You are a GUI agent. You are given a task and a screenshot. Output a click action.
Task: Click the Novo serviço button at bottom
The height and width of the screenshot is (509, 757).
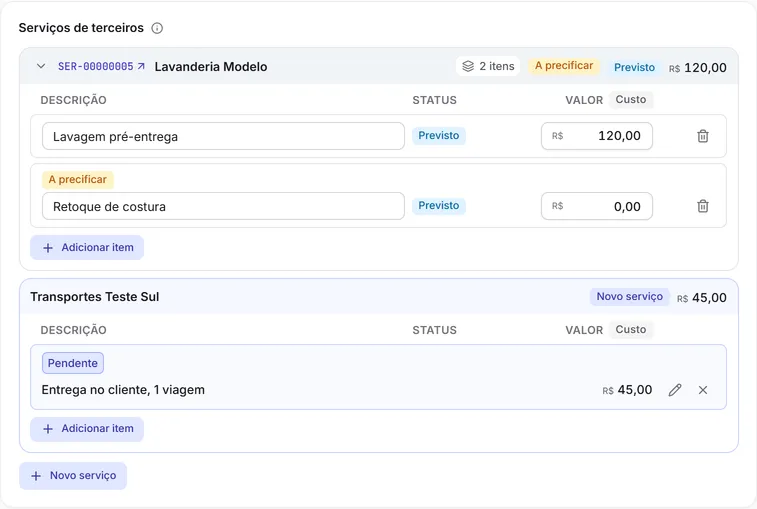coord(73,476)
